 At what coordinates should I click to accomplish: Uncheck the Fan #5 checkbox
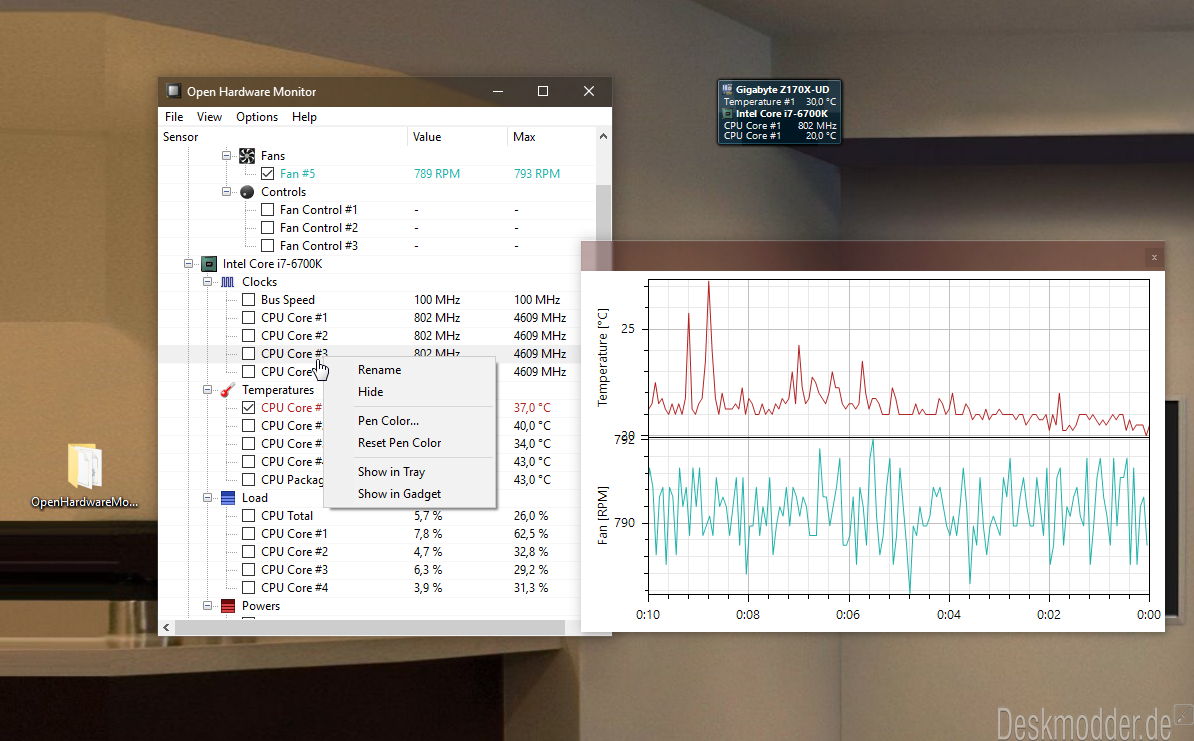point(267,174)
